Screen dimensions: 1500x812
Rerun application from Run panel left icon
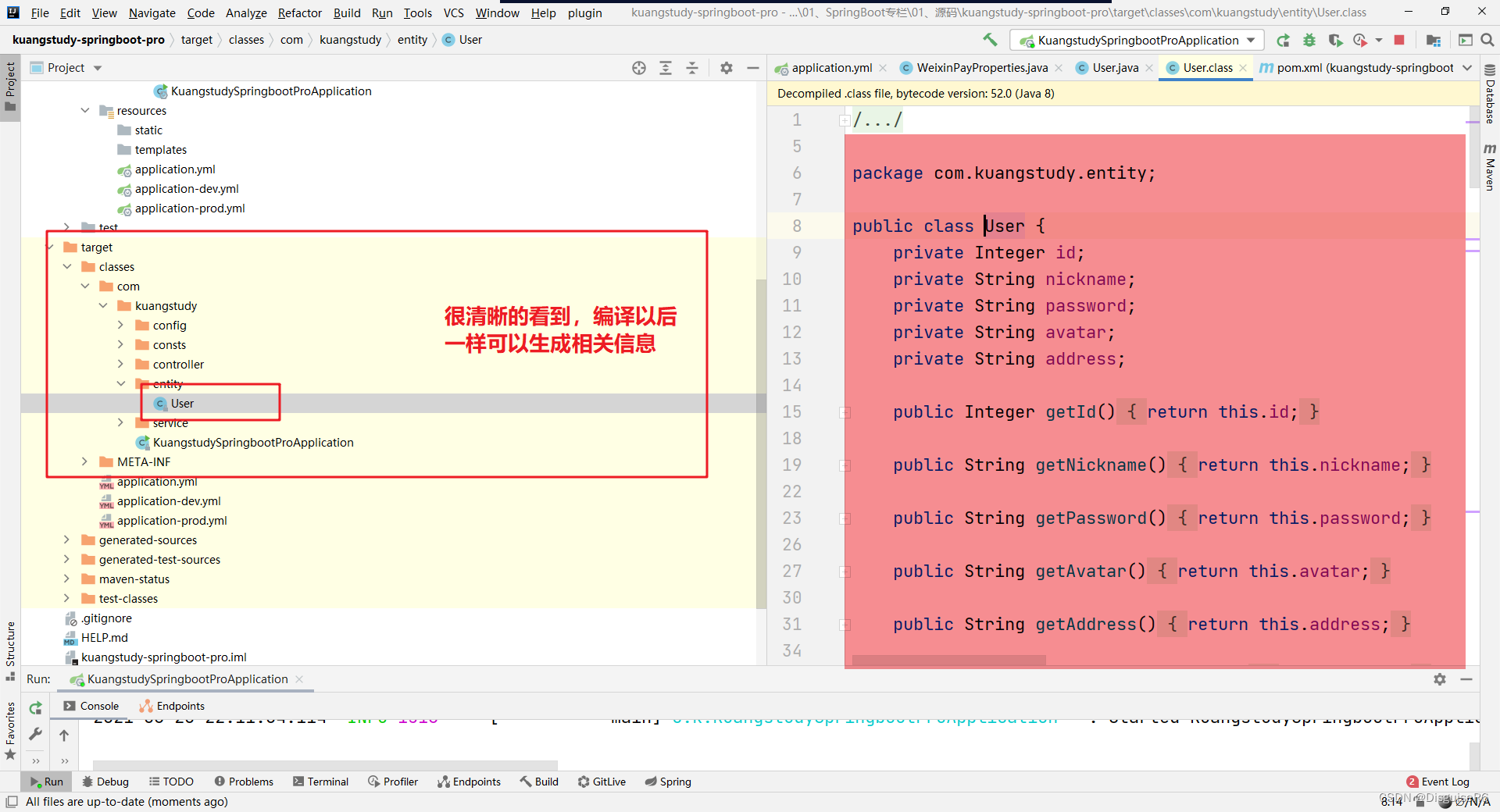(x=36, y=708)
